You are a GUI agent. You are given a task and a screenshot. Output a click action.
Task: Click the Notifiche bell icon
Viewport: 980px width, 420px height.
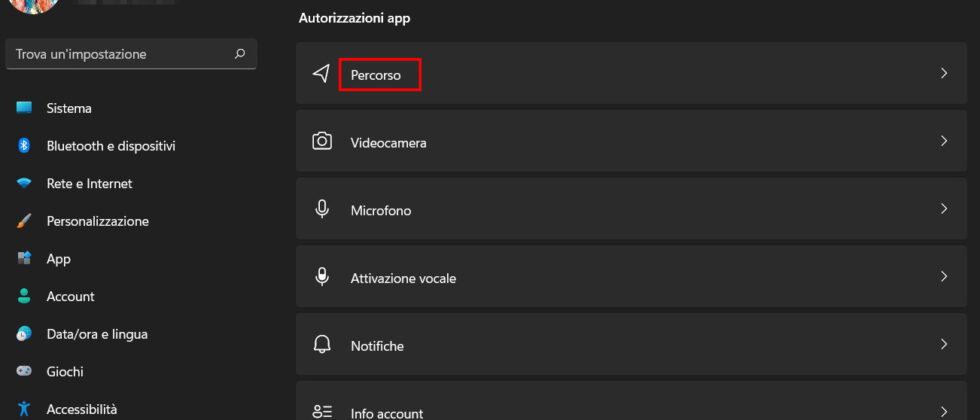point(322,345)
